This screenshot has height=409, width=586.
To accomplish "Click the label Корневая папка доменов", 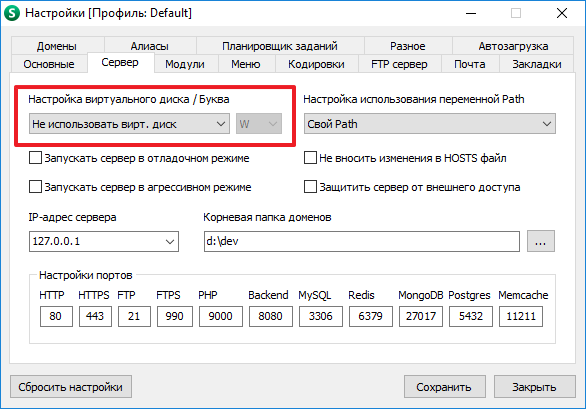I will pos(267,217).
